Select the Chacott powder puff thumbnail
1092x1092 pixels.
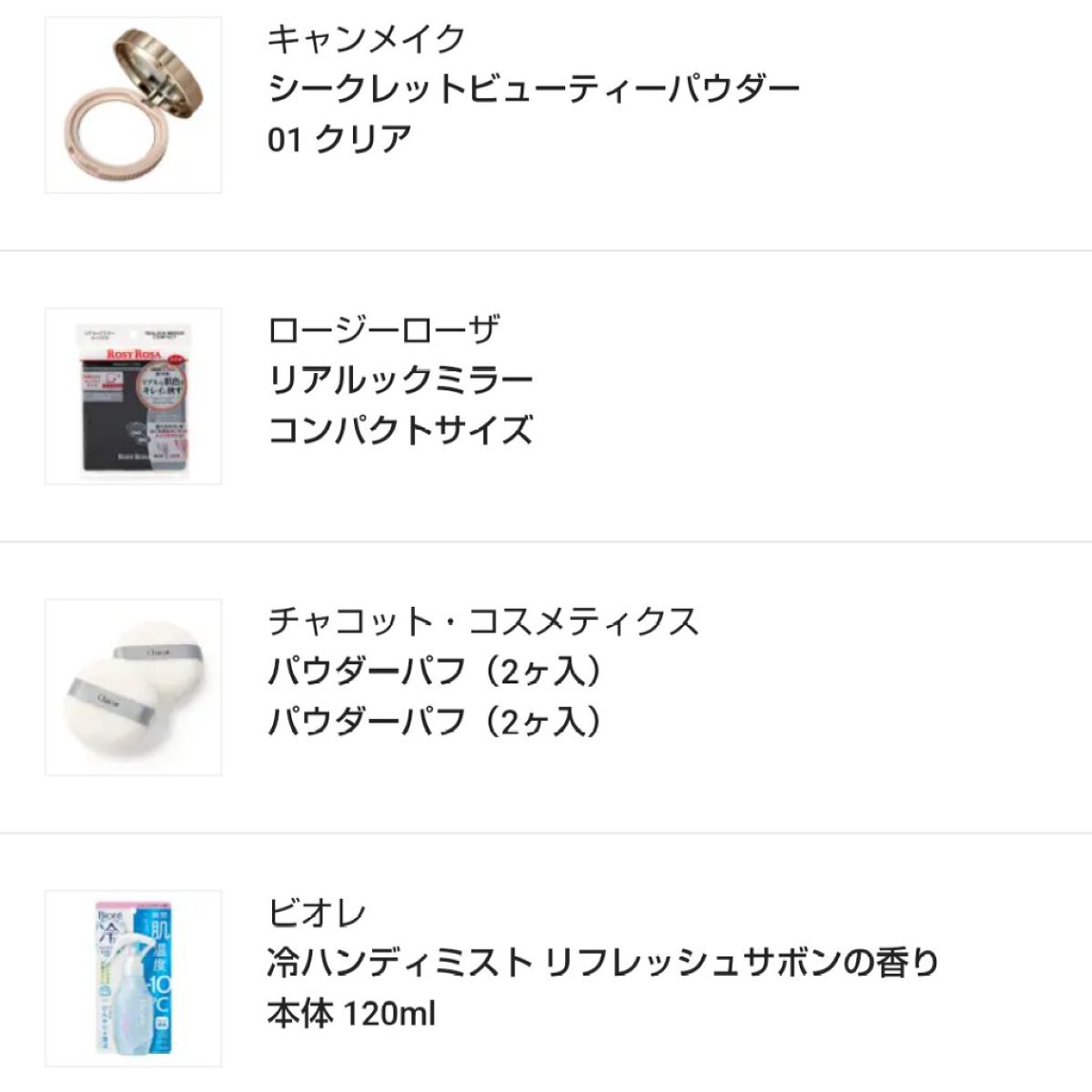click(132, 687)
